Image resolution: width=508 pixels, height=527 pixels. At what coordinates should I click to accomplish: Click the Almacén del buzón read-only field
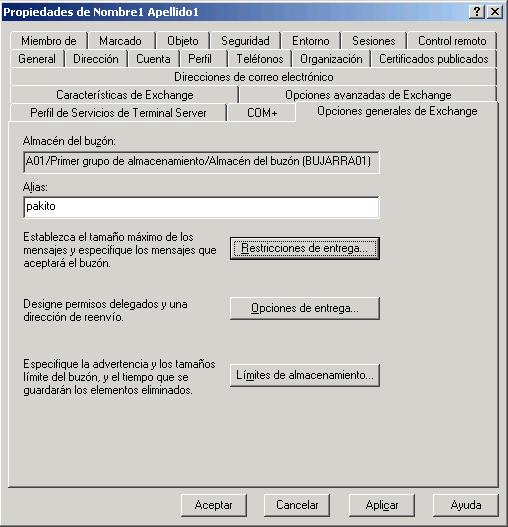click(x=201, y=162)
